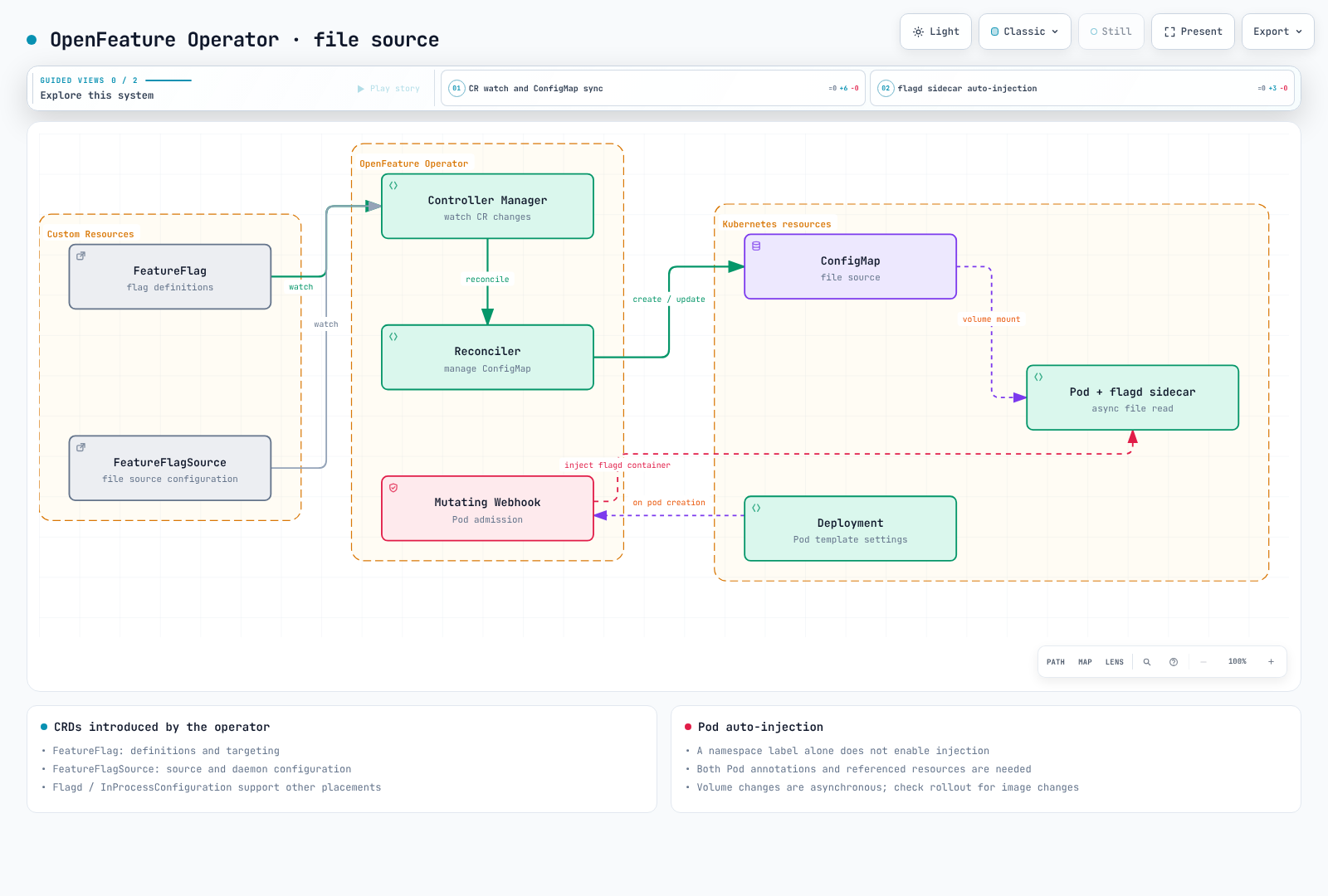
Task: Open the Classic style dropdown
Action: [x=1025, y=32]
